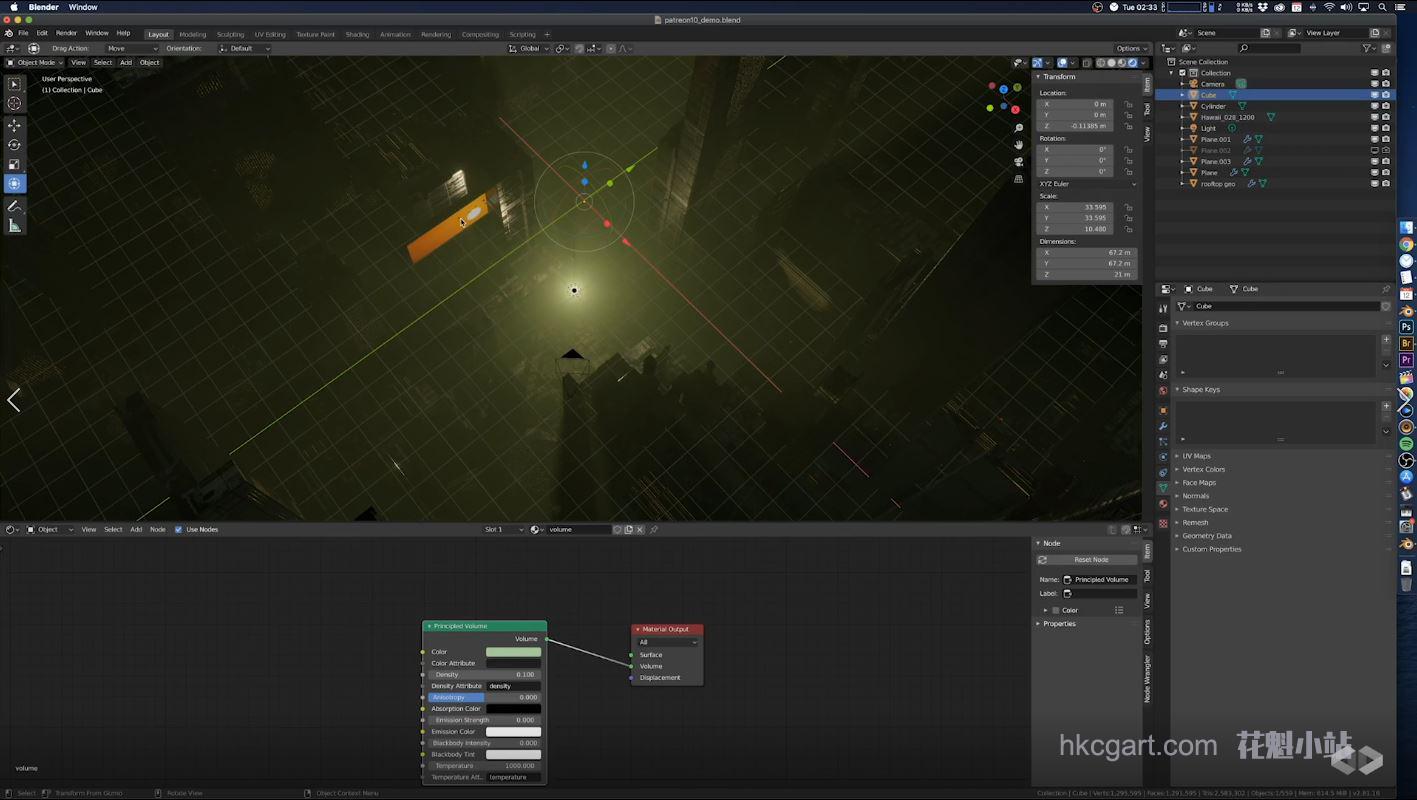1417x800 pixels.
Task: Expand the UV Maps panel
Action: tap(1196, 456)
